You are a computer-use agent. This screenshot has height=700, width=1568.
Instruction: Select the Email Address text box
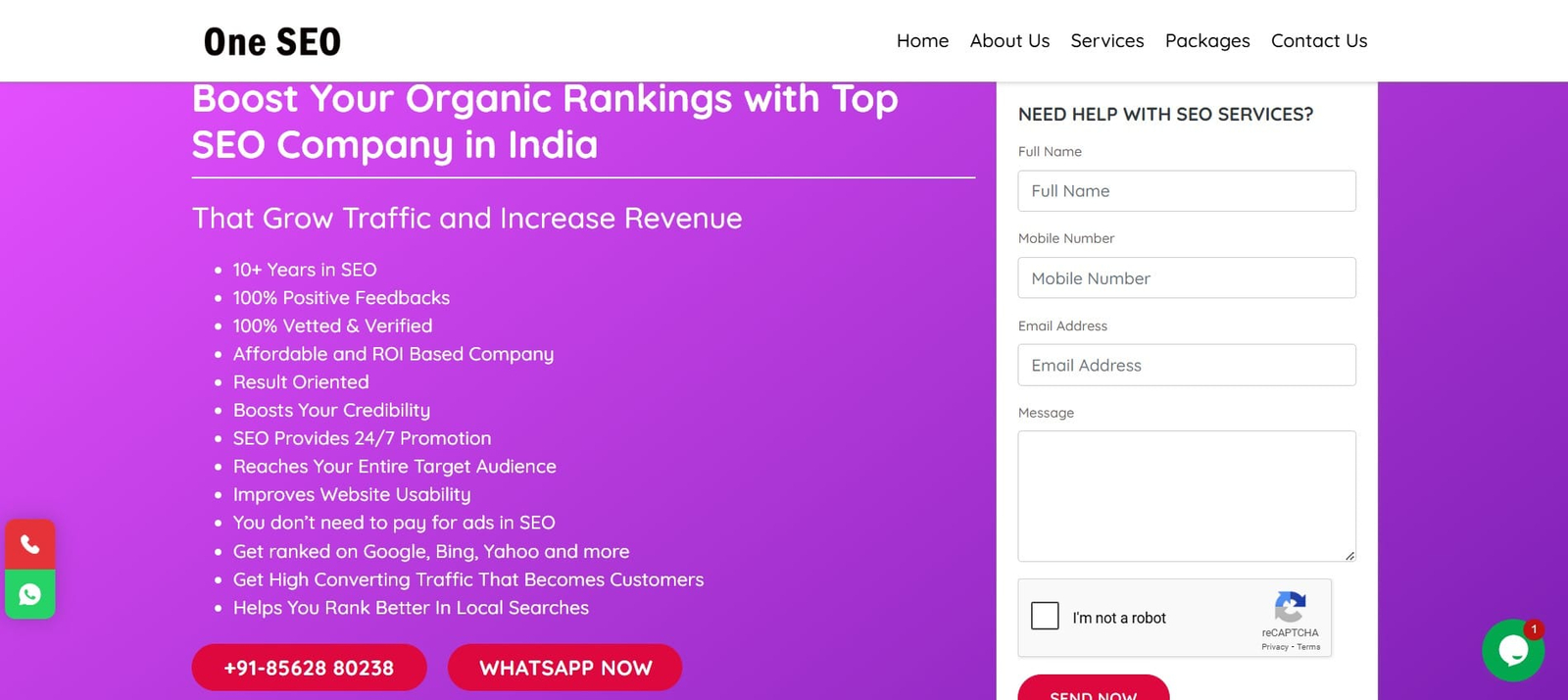click(x=1186, y=365)
